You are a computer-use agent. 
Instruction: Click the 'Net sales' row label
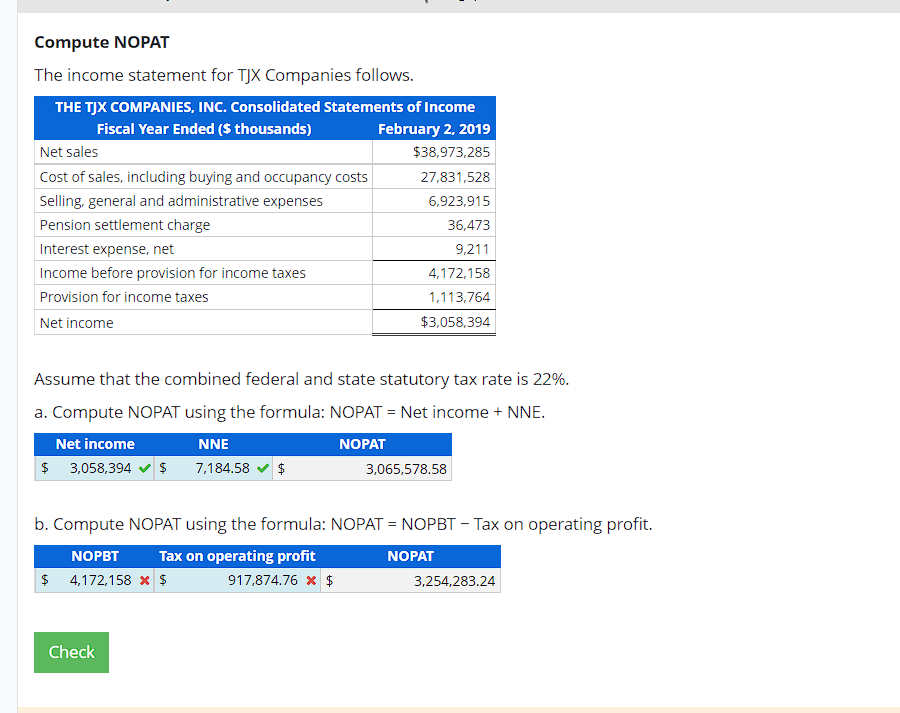[x=69, y=152]
